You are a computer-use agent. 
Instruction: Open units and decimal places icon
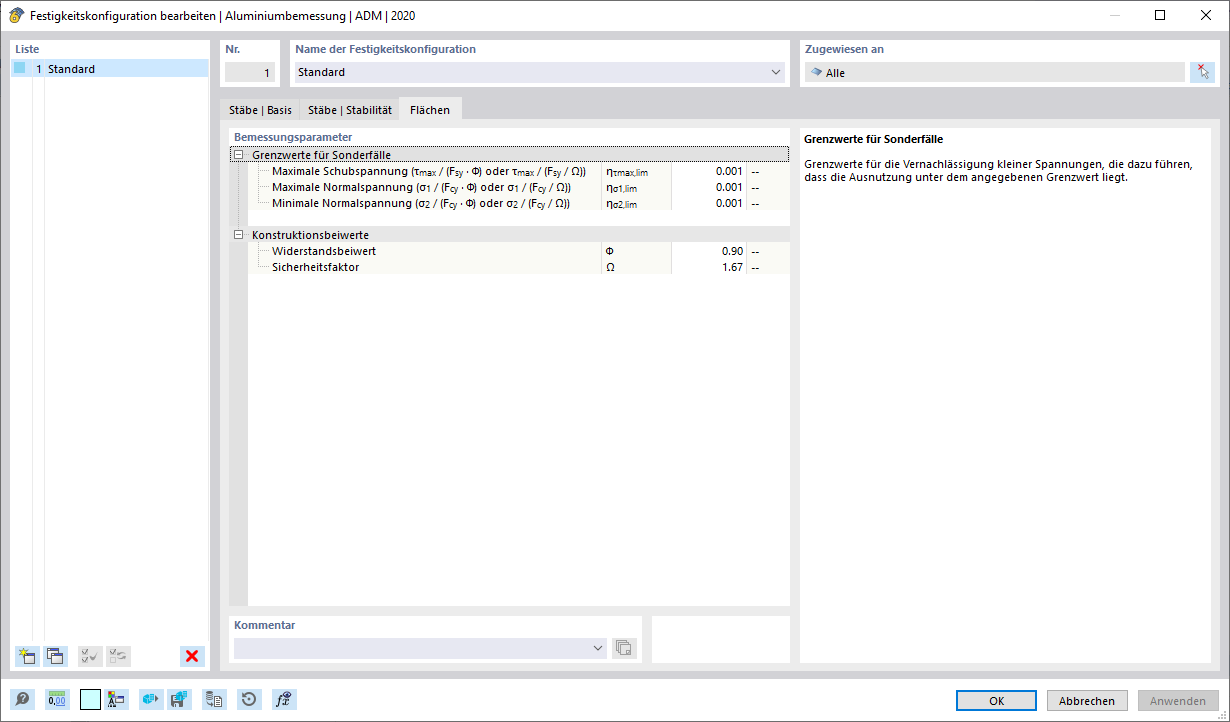tap(57, 699)
